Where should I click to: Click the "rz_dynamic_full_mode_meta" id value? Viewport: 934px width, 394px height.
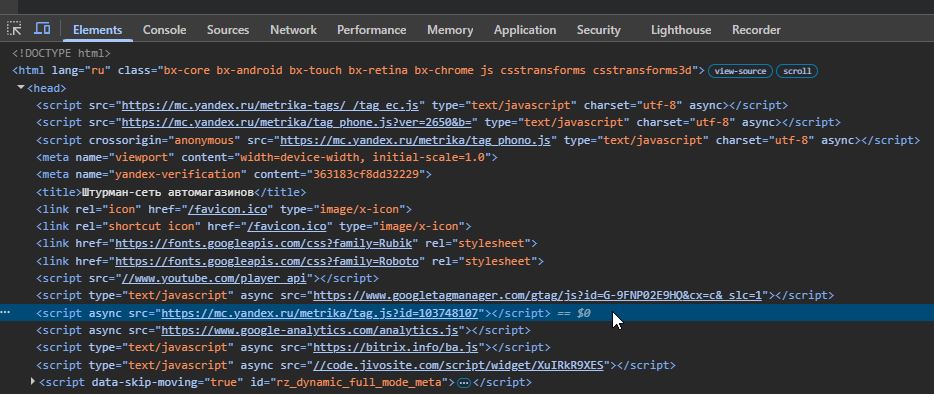[359, 382]
